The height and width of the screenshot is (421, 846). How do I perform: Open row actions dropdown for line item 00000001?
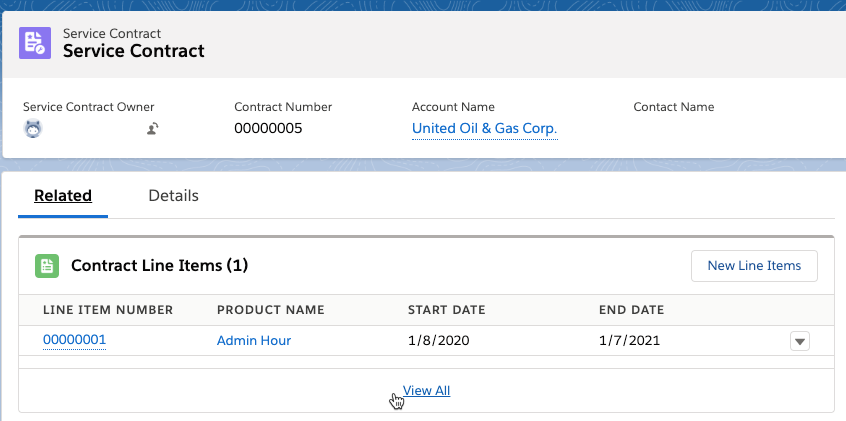[800, 341]
